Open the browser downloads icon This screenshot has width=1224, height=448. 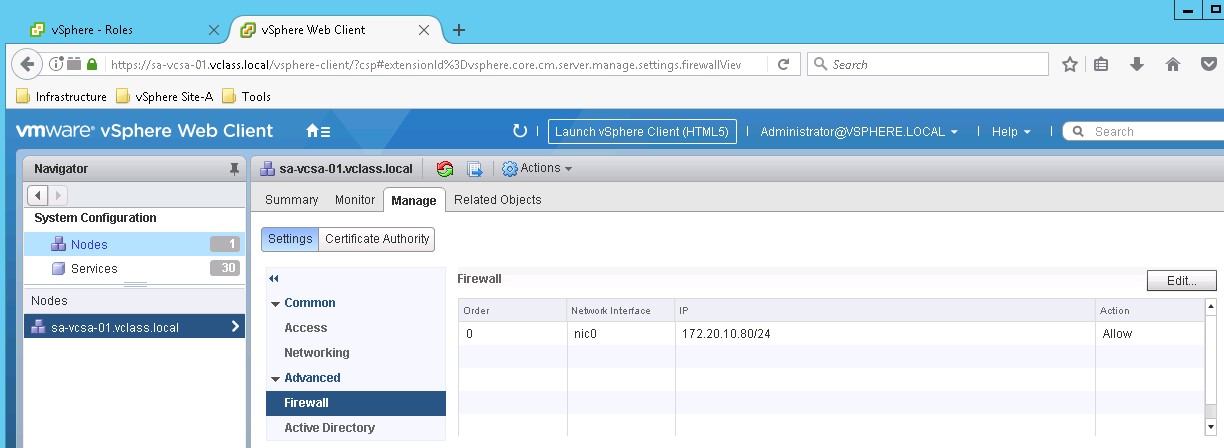pos(1136,64)
